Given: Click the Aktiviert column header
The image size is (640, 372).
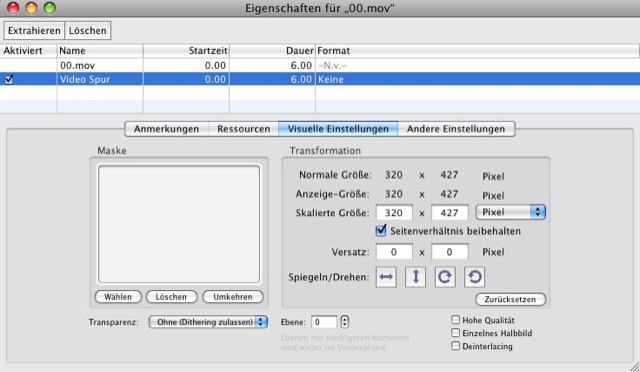Looking at the screenshot, I should tap(28, 51).
